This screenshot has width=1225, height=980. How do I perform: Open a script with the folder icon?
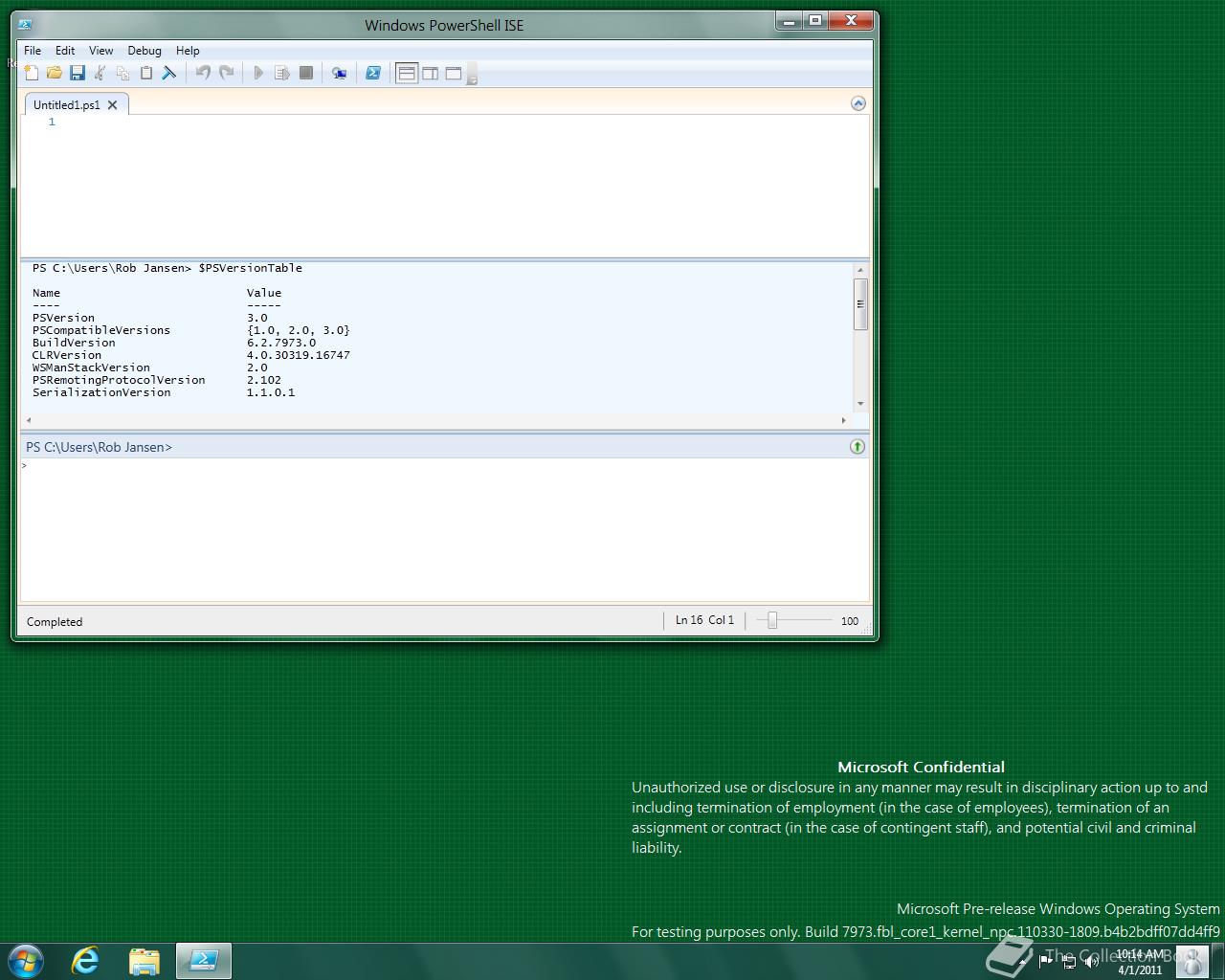(54, 73)
